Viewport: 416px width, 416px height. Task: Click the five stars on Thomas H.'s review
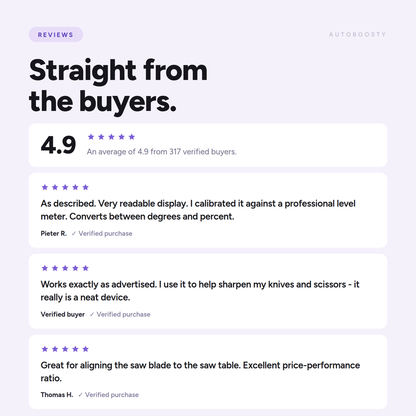(x=65, y=349)
